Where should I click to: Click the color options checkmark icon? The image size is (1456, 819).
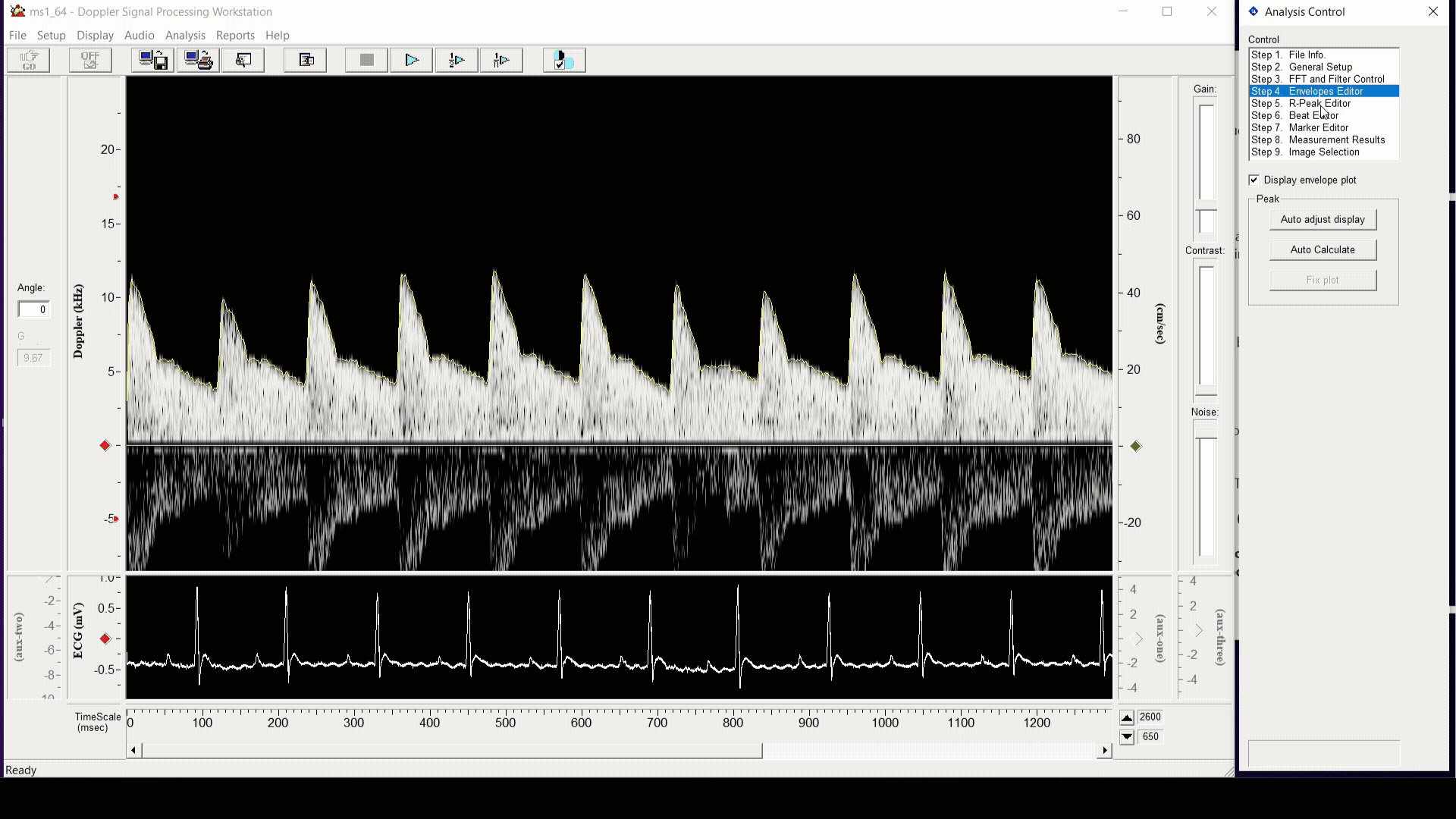click(x=563, y=60)
